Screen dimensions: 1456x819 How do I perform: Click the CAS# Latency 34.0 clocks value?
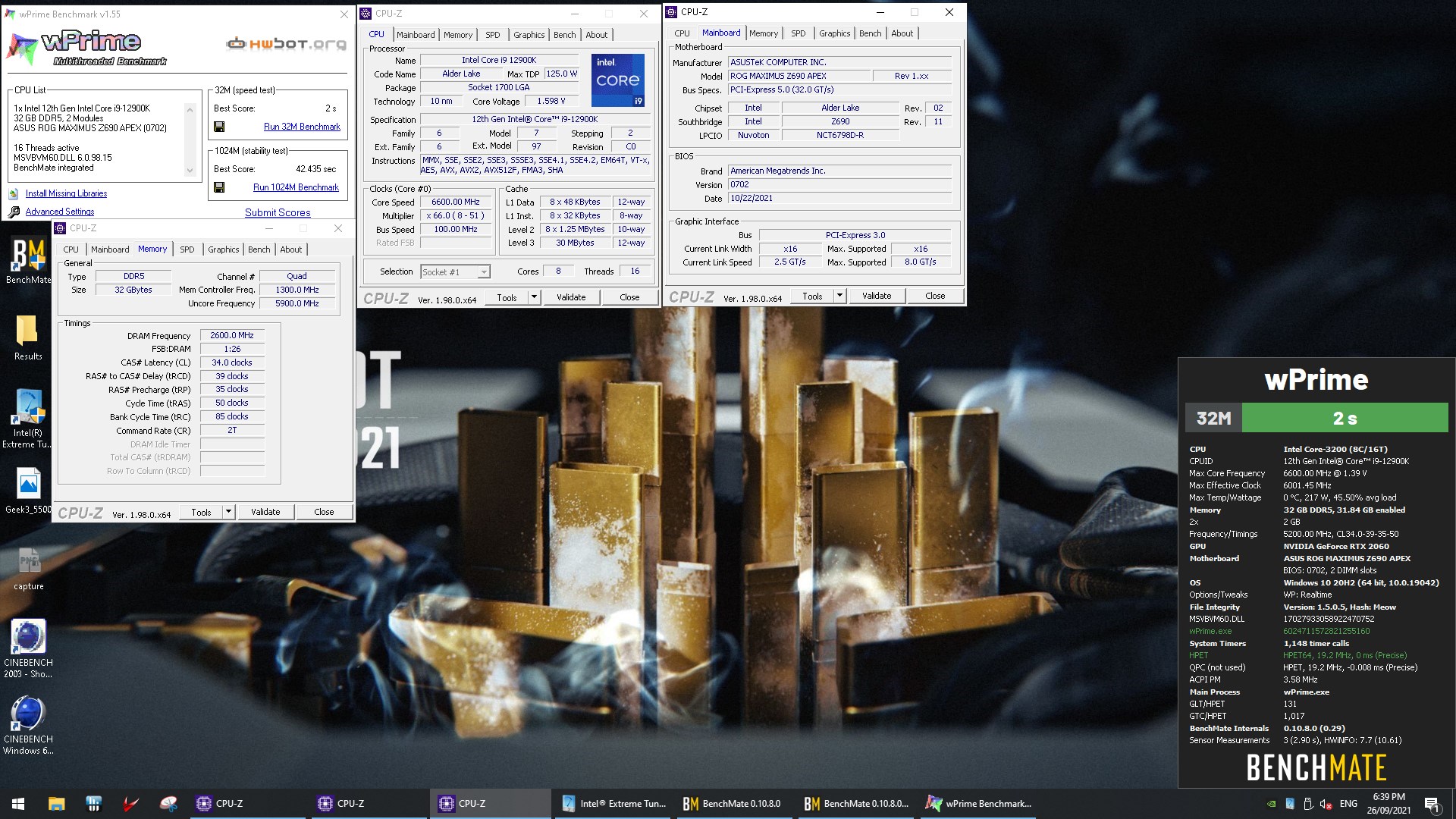click(232, 362)
